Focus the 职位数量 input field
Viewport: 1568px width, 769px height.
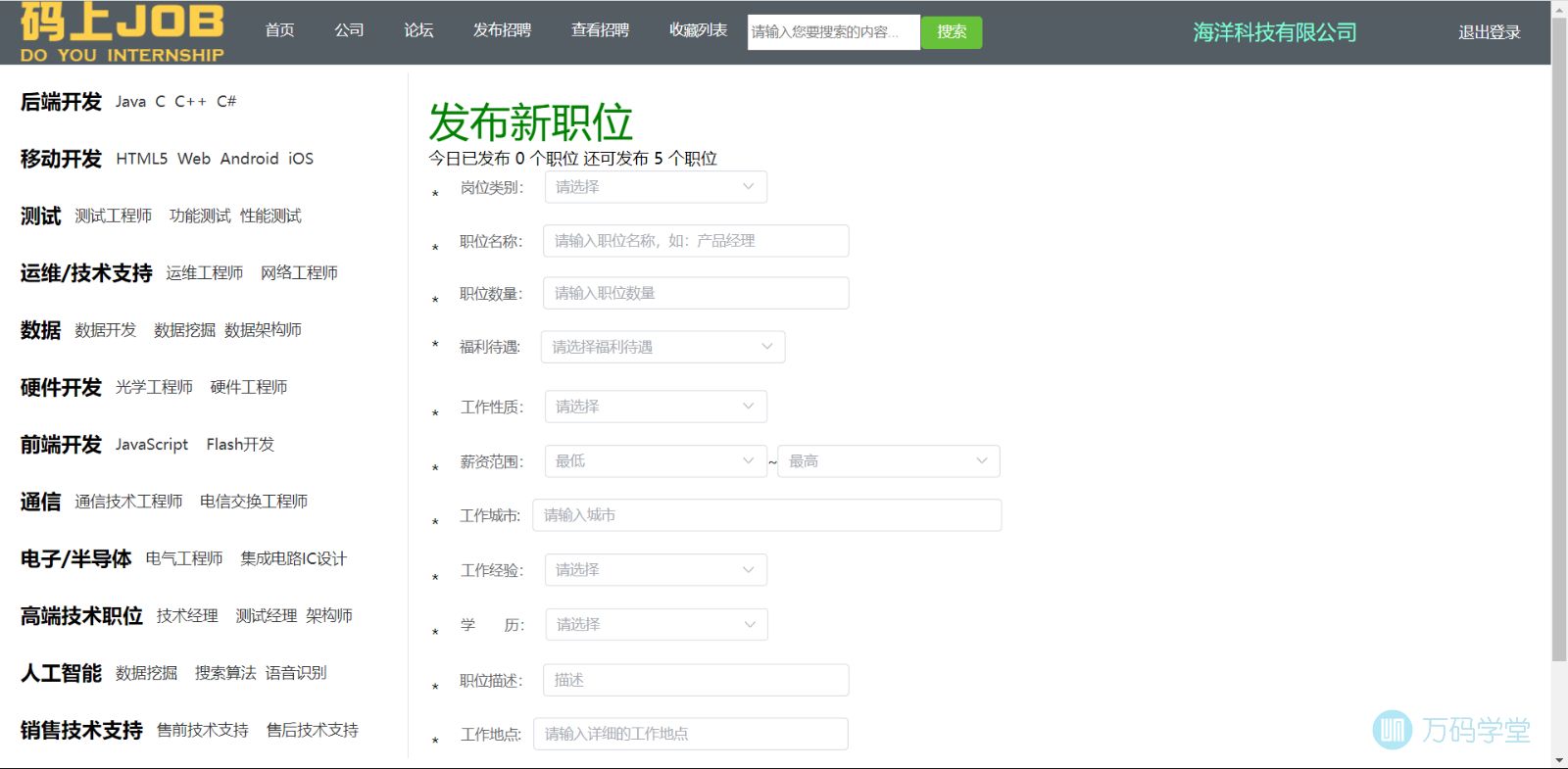(696, 293)
